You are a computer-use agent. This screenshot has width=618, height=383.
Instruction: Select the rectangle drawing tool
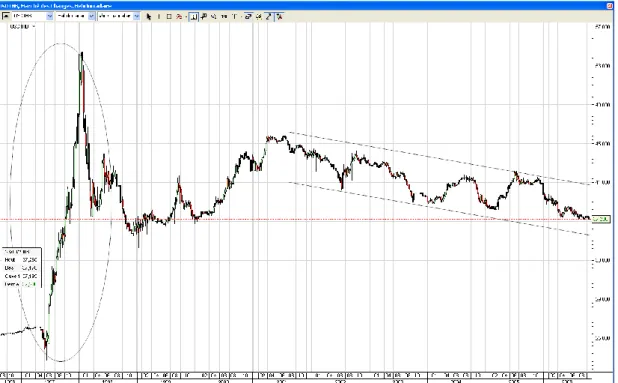tap(169, 17)
